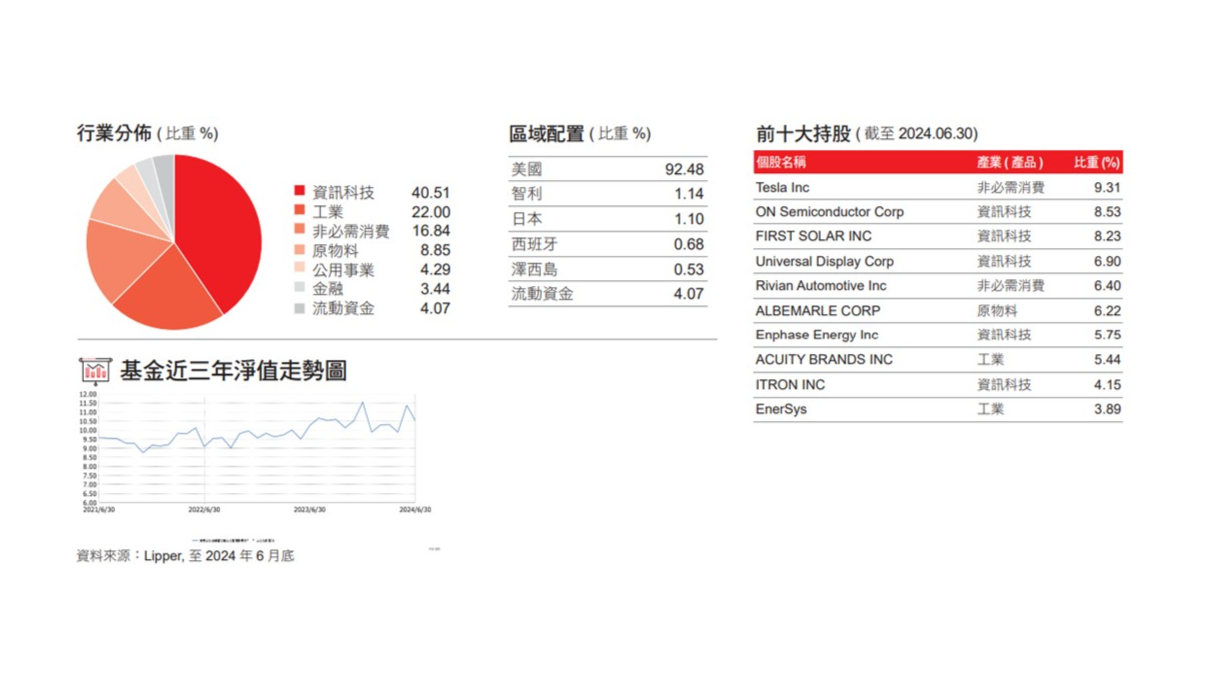Click the 2024/6/30 axis label on chart
This screenshot has width=1209, height=682.
tap(415, 508)
